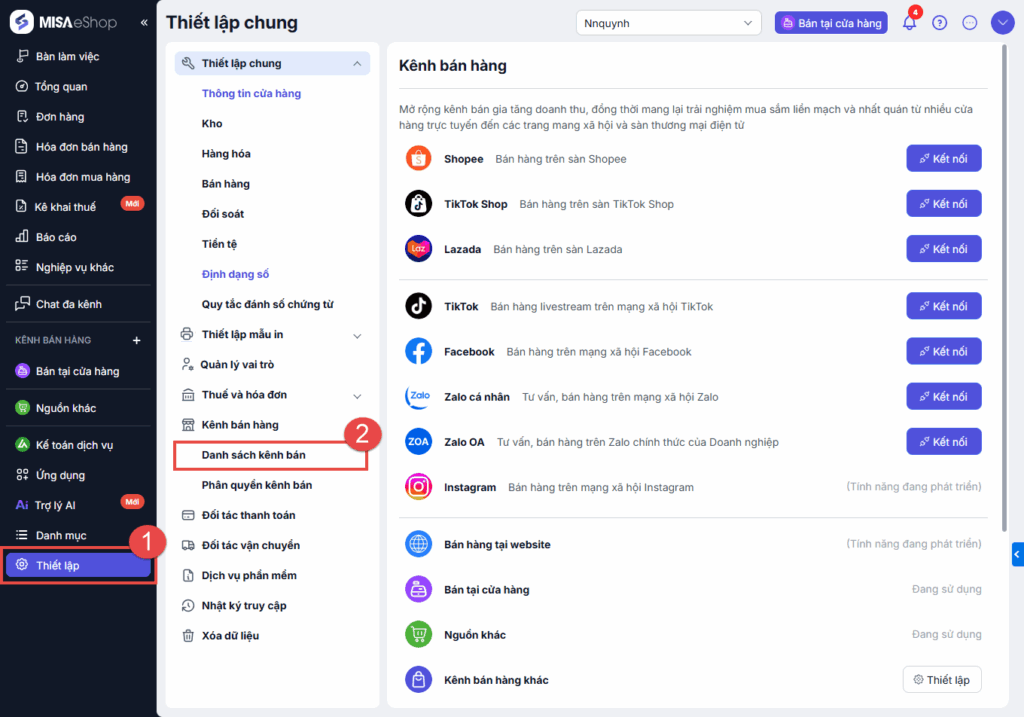Open the account avatar dropdown menu
Viewport: 1024px width, 717px height.
pos(1003,23)
